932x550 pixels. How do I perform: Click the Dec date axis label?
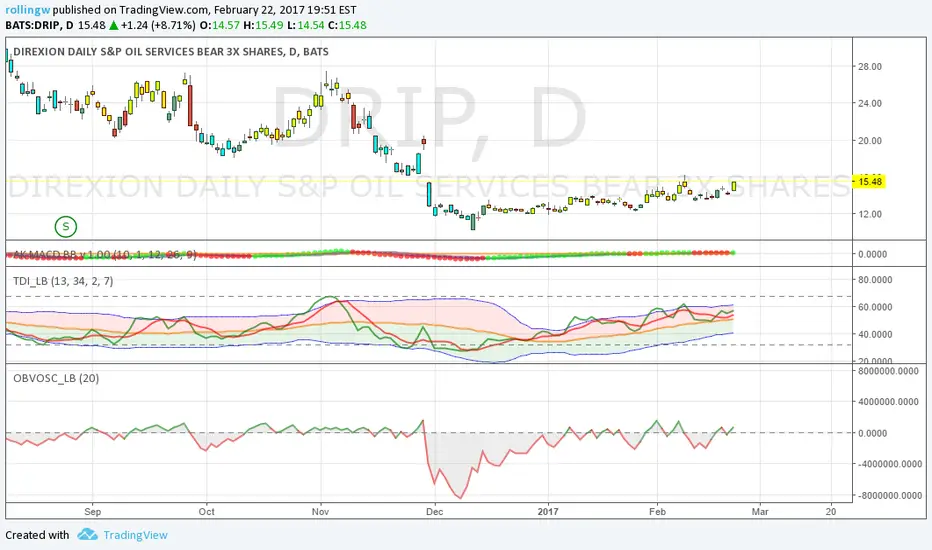pos(434,511)
